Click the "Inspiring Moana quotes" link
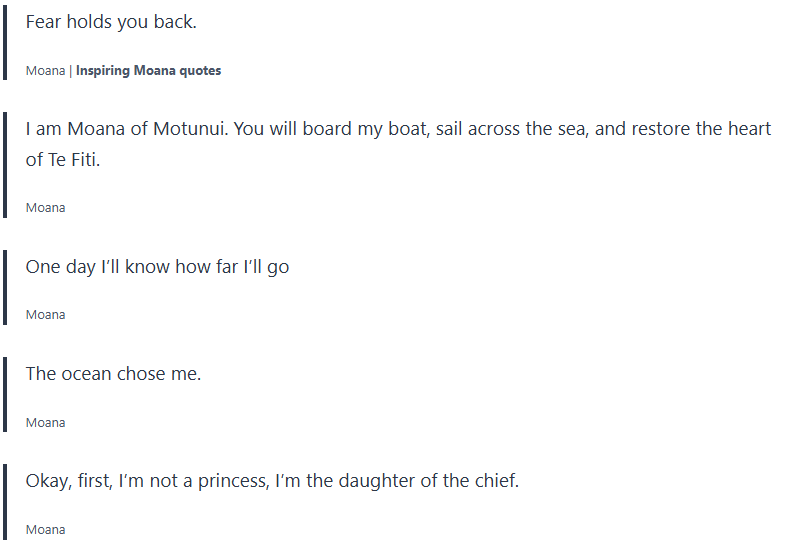This screenshot has width=807, height=545. 148,71
